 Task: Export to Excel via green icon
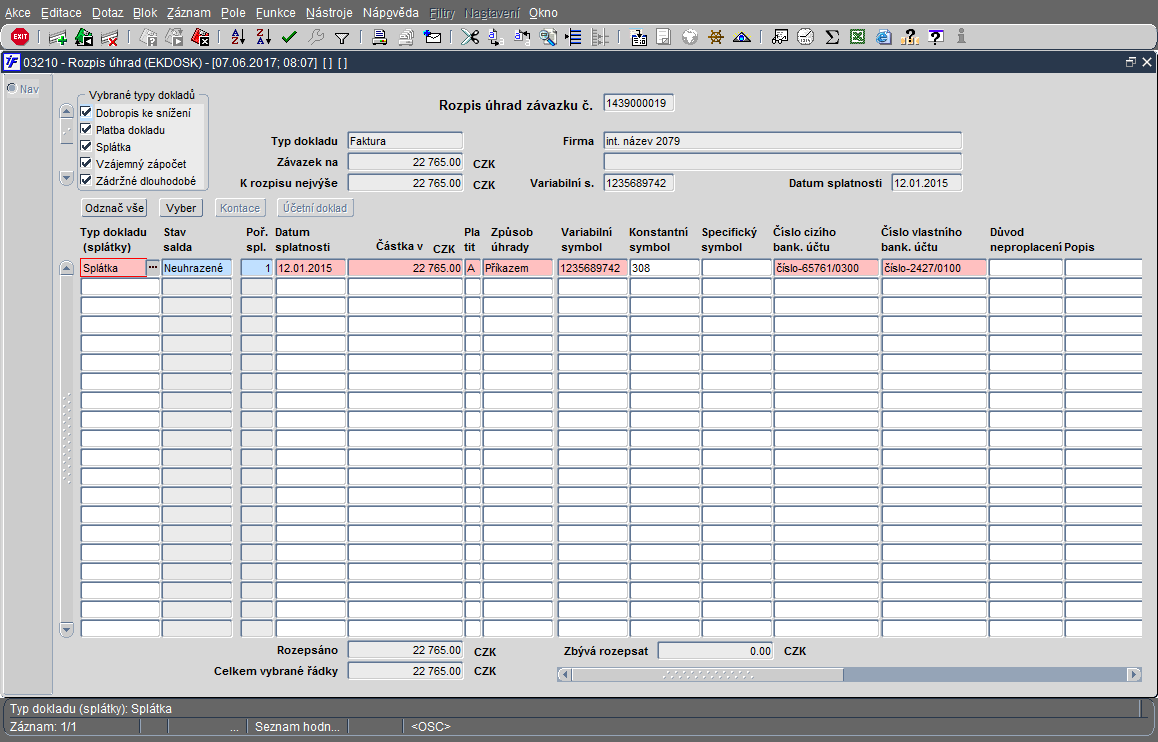[x=857, y=37]
